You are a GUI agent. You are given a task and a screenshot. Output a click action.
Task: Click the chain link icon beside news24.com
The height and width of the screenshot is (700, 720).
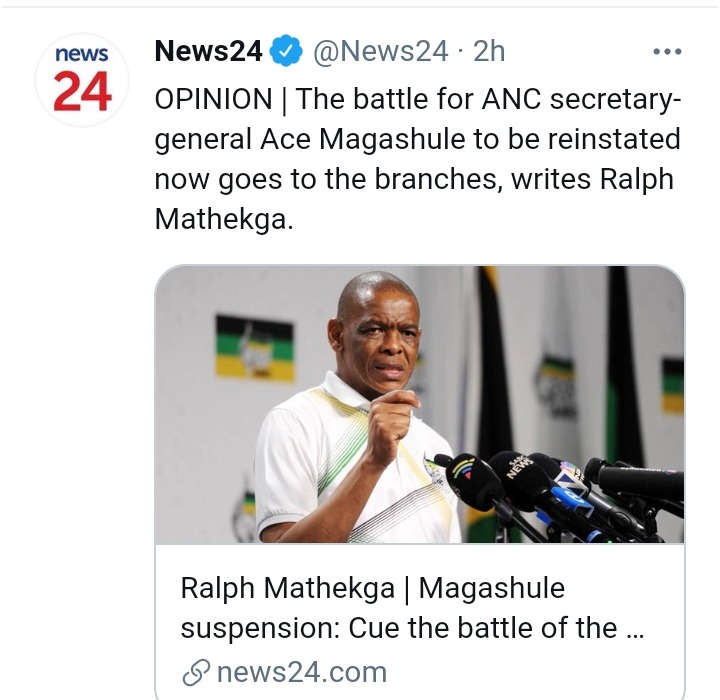[x=196, y=672]
